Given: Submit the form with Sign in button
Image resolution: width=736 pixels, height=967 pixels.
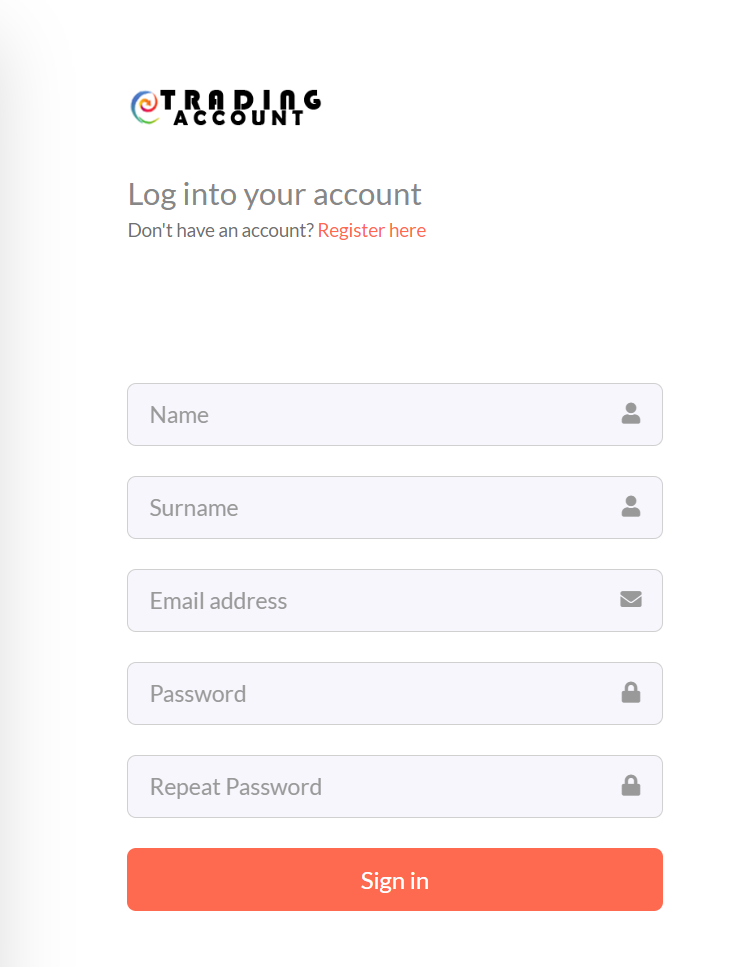Looking at the screenshot, I should [395, 879].
